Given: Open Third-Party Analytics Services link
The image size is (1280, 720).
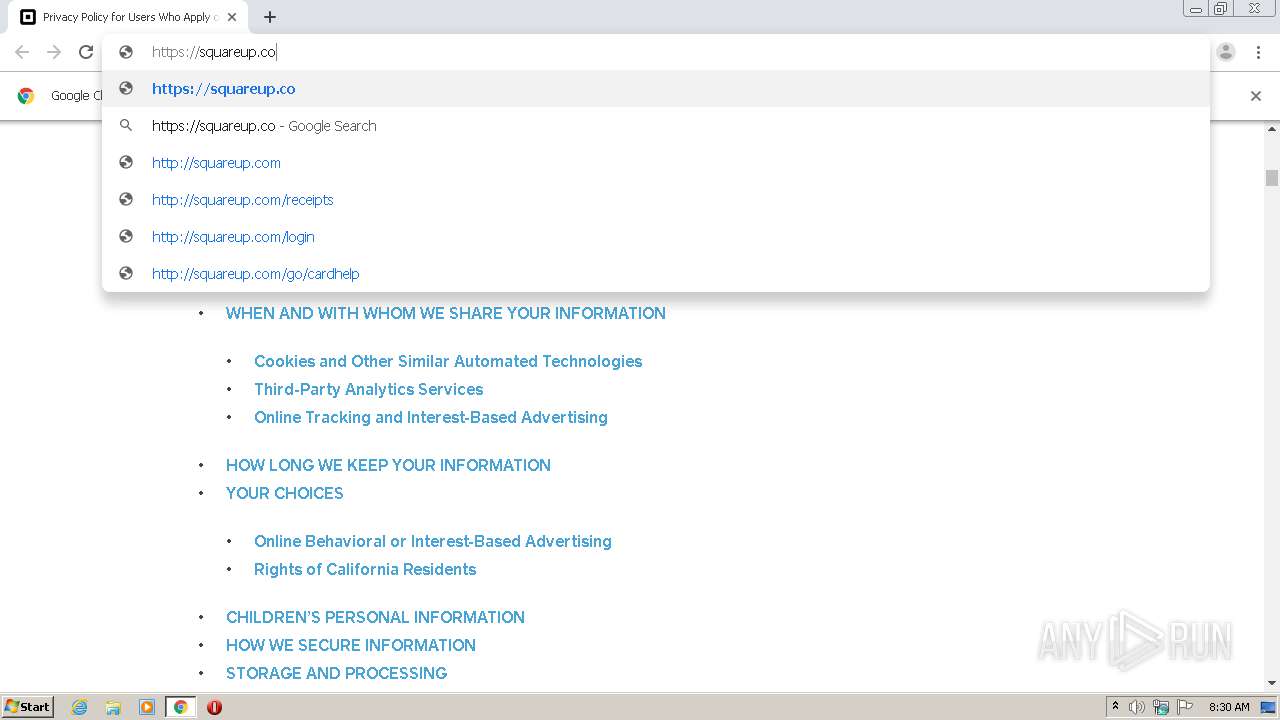Looking at the screenshot, I should [368, 389].
